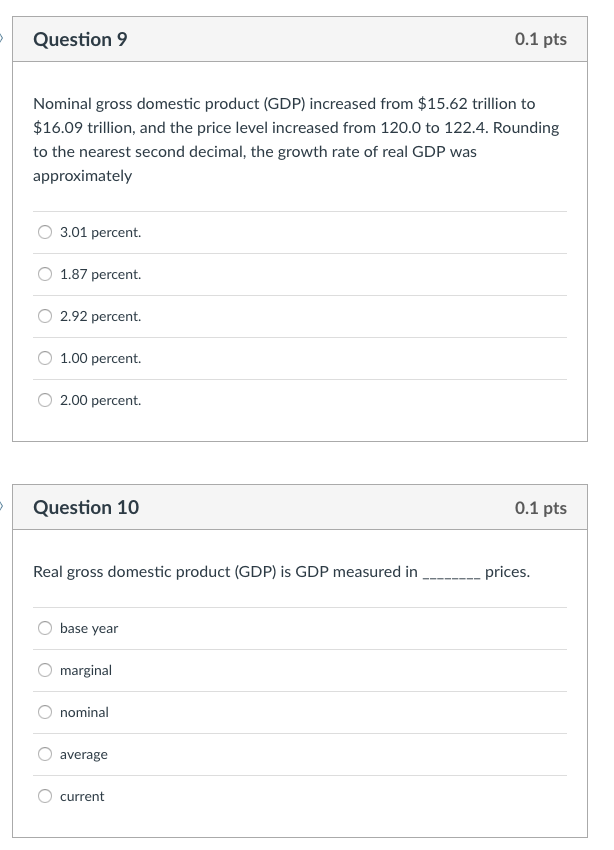614x850 pixels.
Task: Pick the nominal radio button
Action: 45,712
